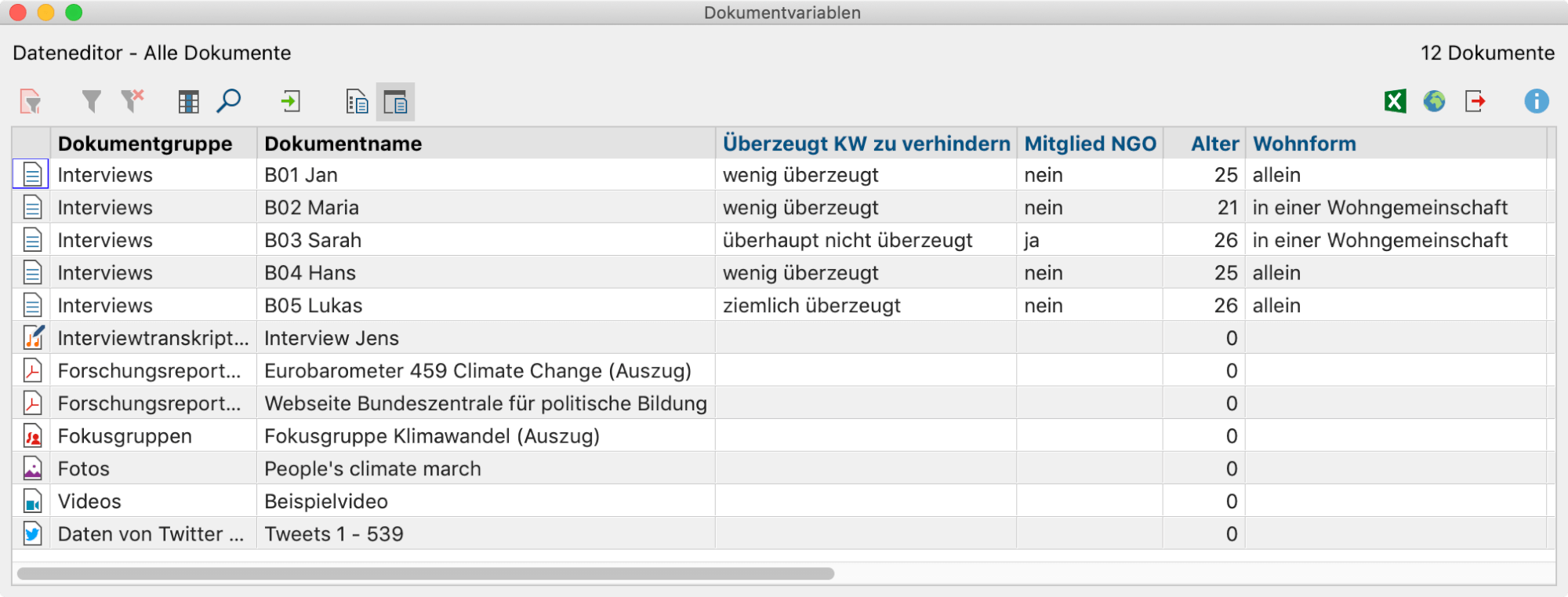Click the document icon for B01 Jan
The width and height of the screenshot is (1568, 597).
[32, 174]
